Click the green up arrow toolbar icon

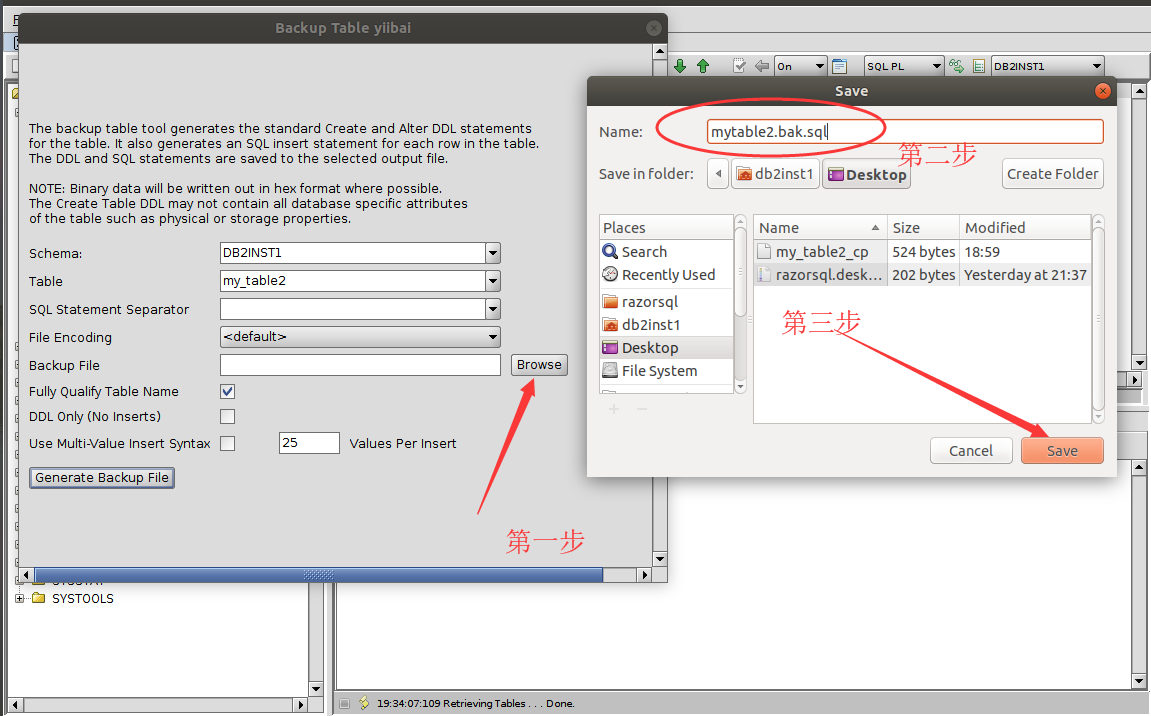click(703, 66)
